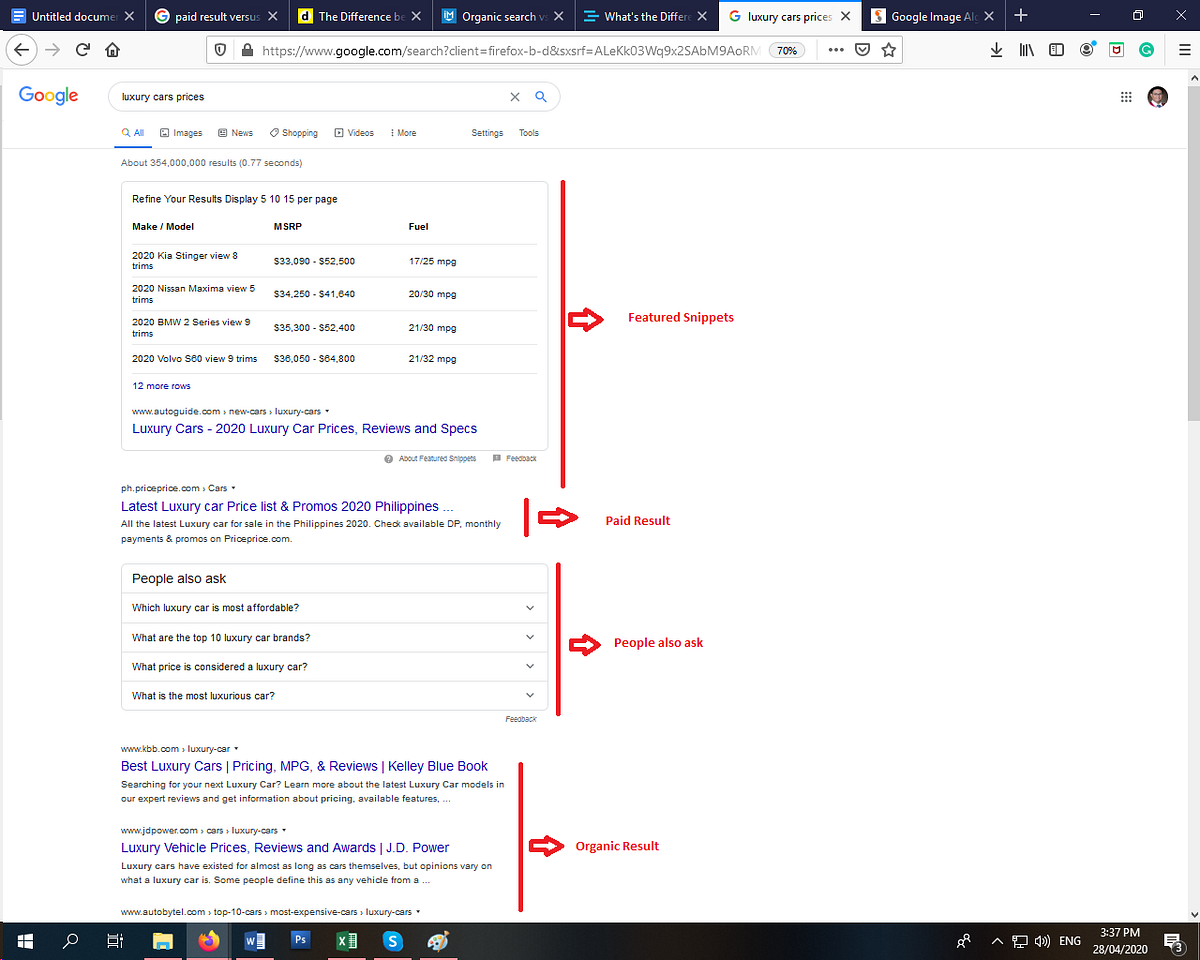Switch to the 'Organic search' browser tab
The width and height of the screenshot is (1200, 960).
pos(496,15)
